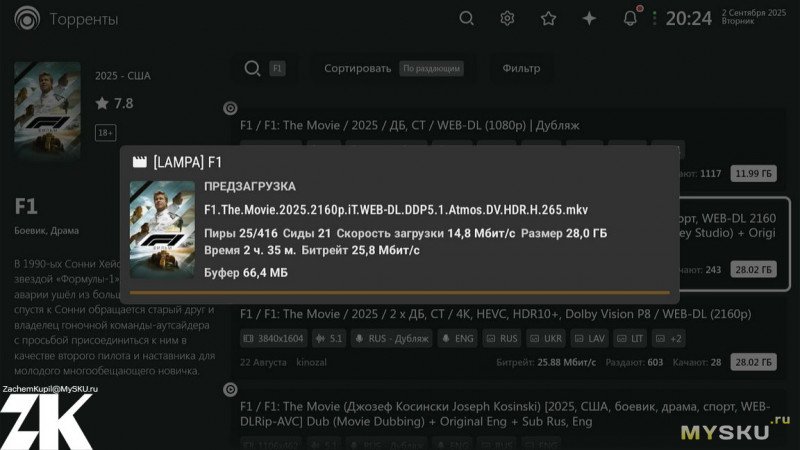The image size is (800, 450).
Task: Click the UKR subtitle tag
Action: pos(546,338)
